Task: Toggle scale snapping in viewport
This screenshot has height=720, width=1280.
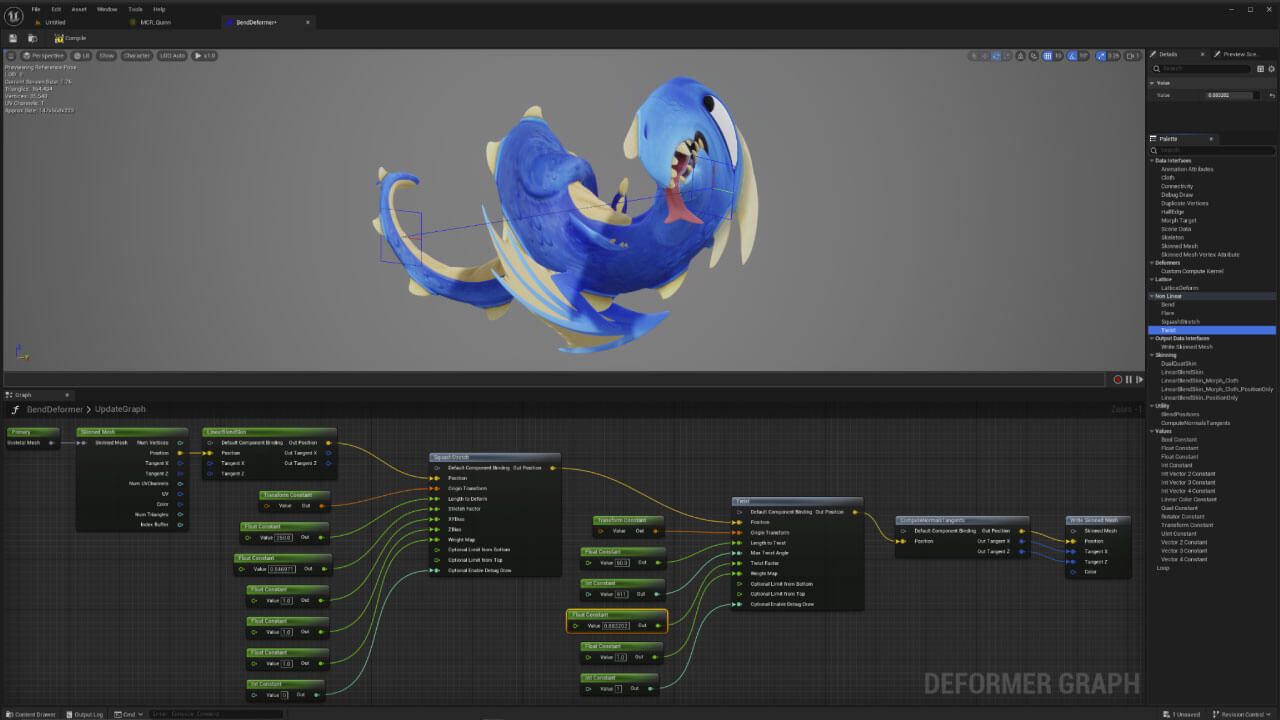Action: coord(1101,56)
